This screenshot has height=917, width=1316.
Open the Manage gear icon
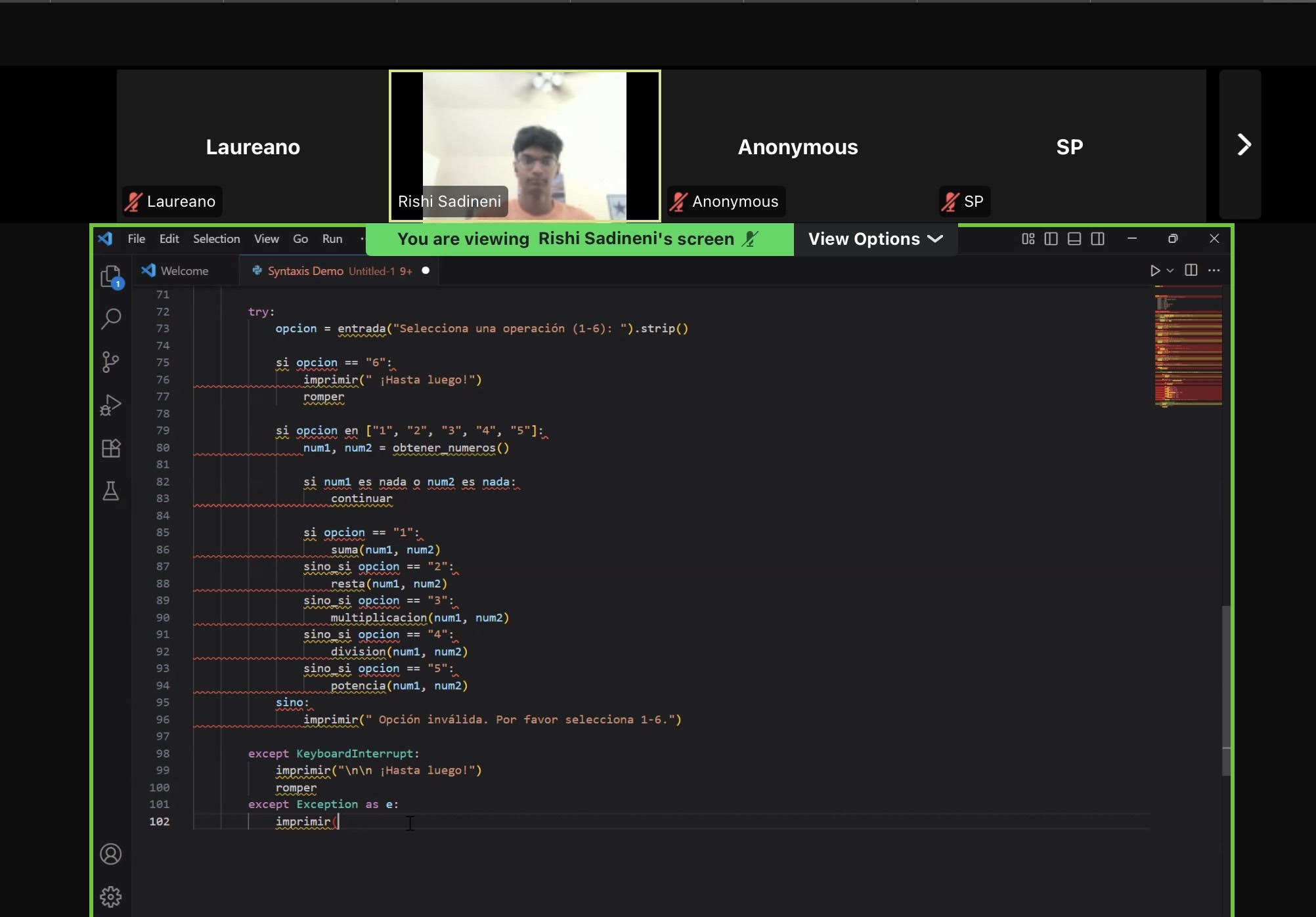pos(111,896)
